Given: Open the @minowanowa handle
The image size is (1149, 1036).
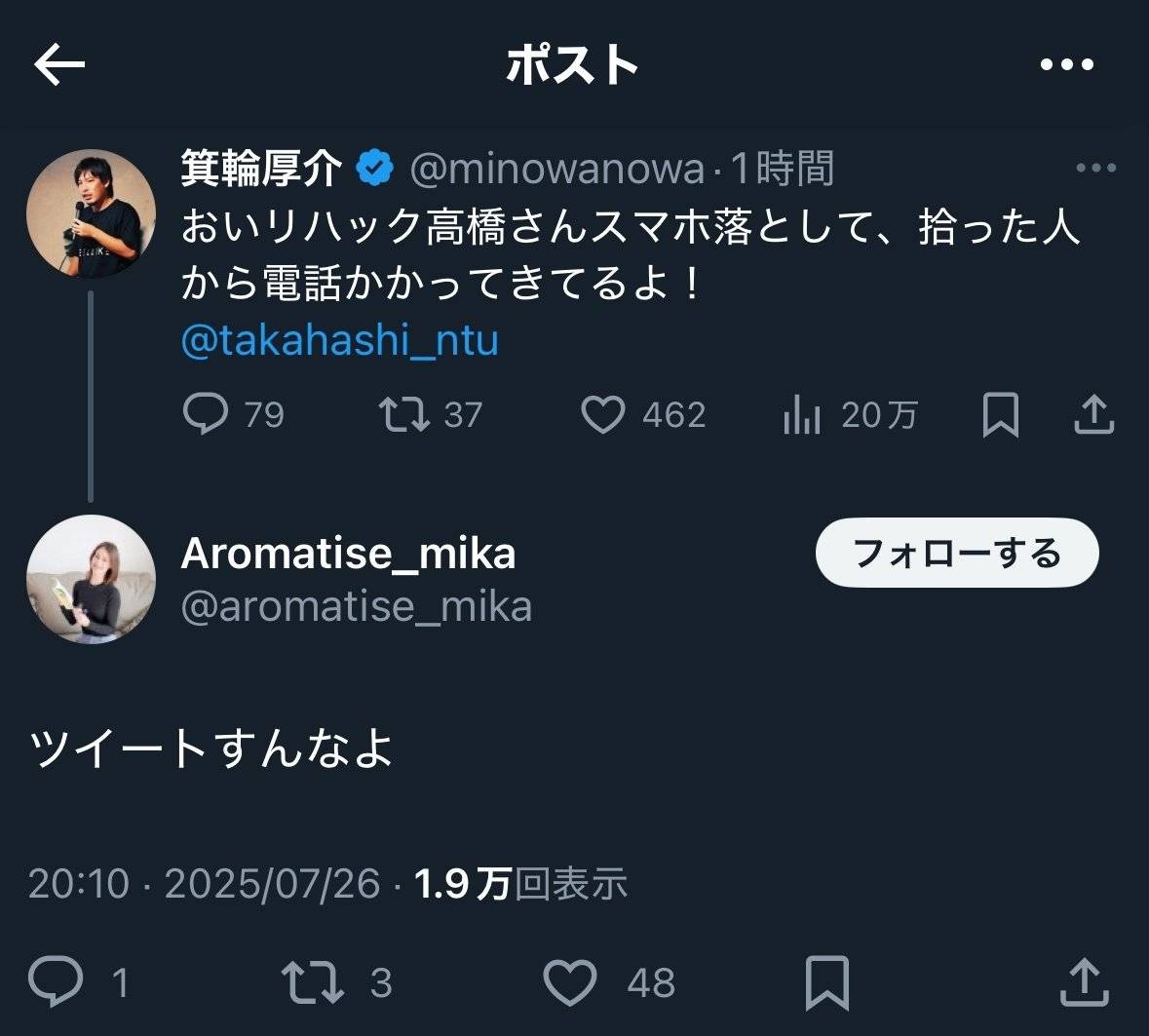Looking at the screenshot, I should coord(556,170).
